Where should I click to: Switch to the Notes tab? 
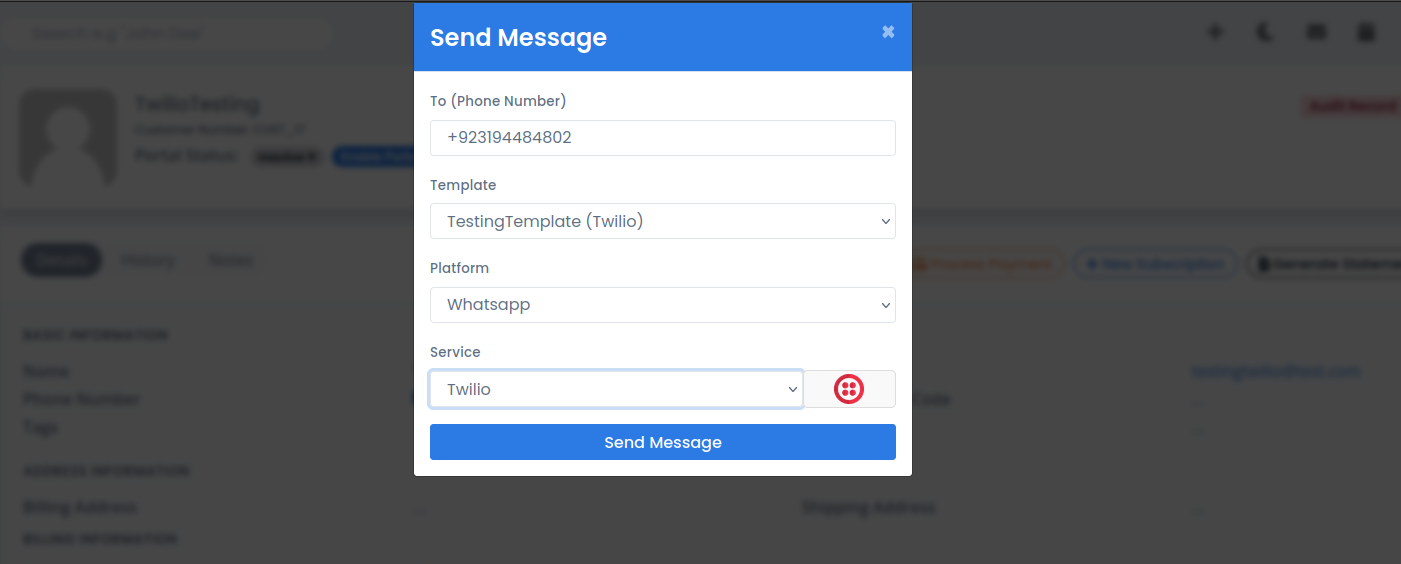pos(231,261)
